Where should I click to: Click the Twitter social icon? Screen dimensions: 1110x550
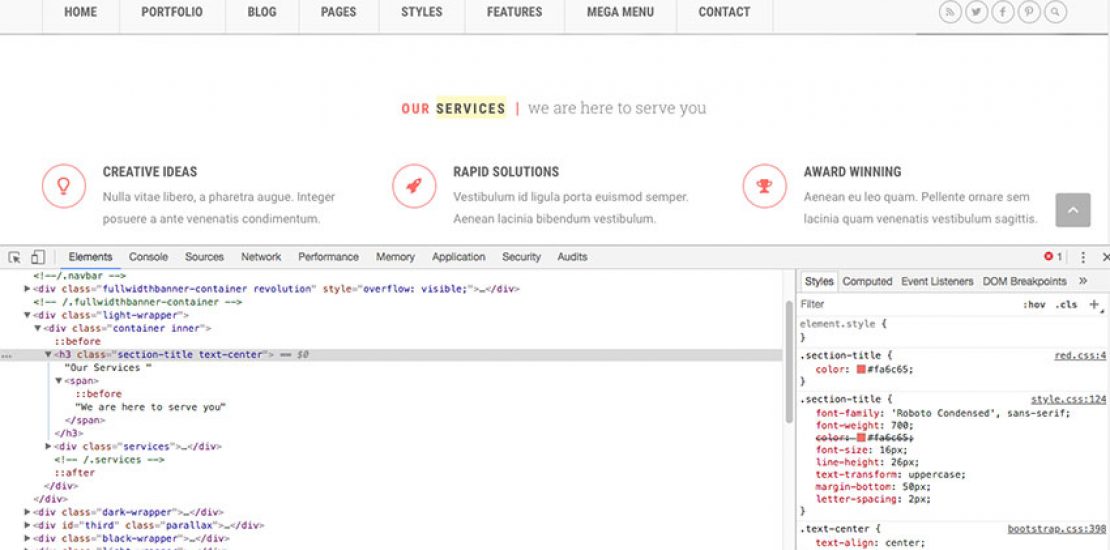tap(976, 12)
